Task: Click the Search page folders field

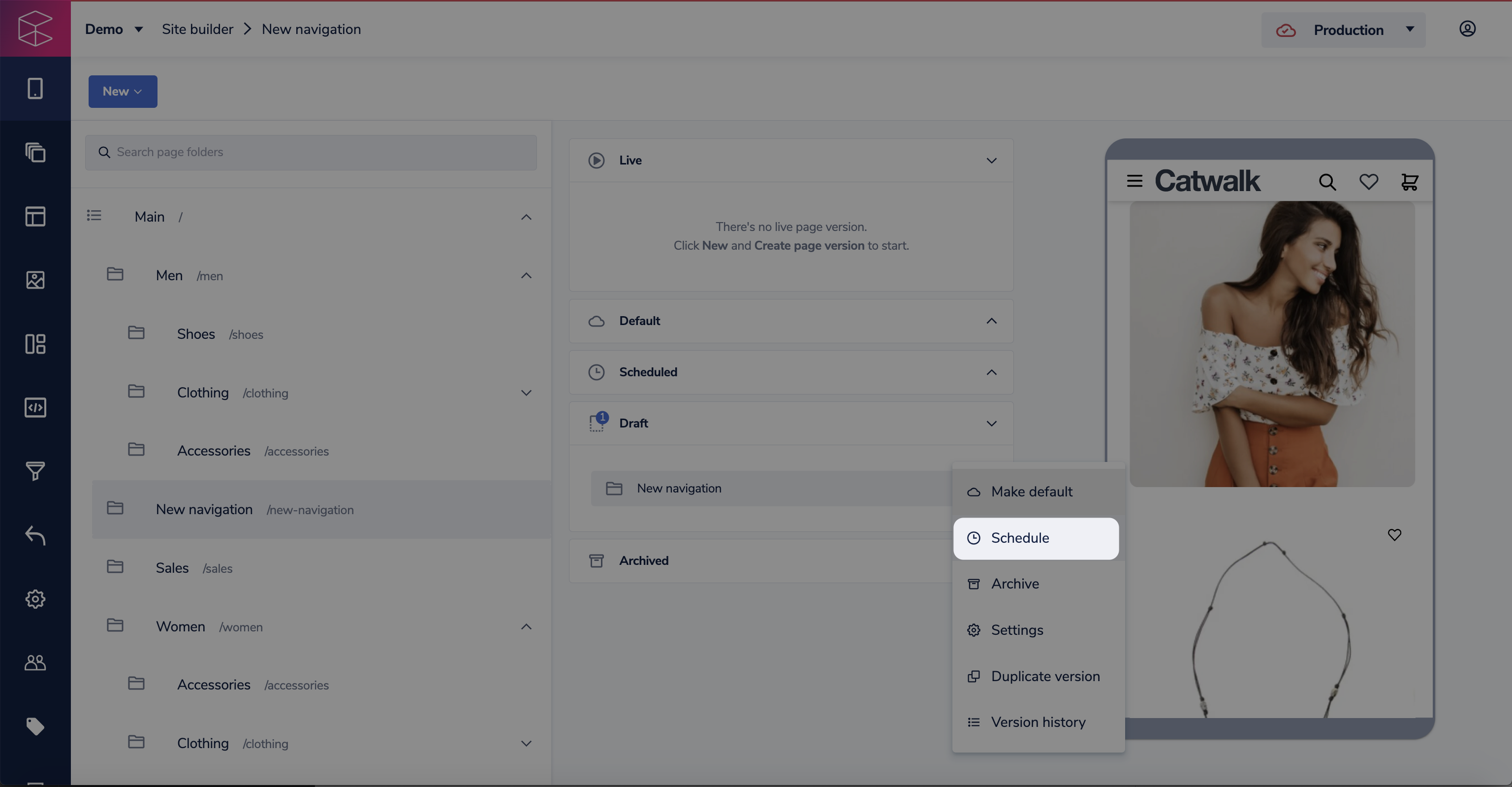Action: click(x=311, y=152)
